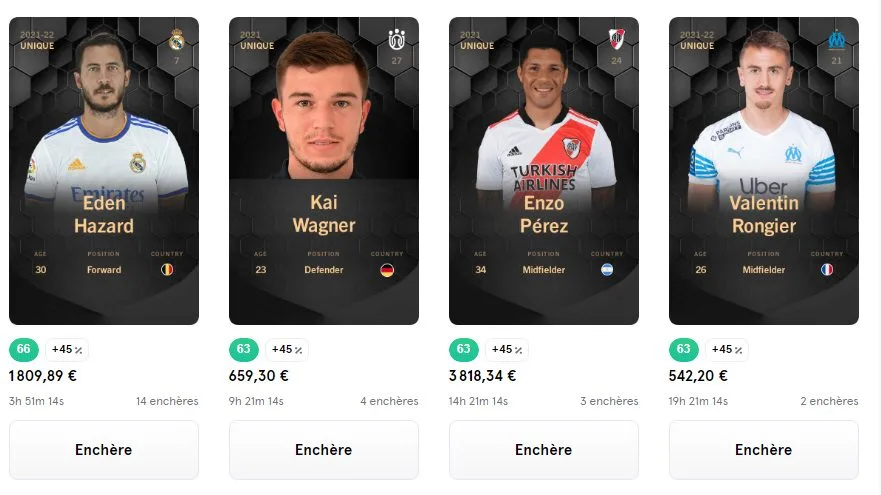Click Enchère button for Enzo Pérez
881x495 pixels.
click(544, 449)
